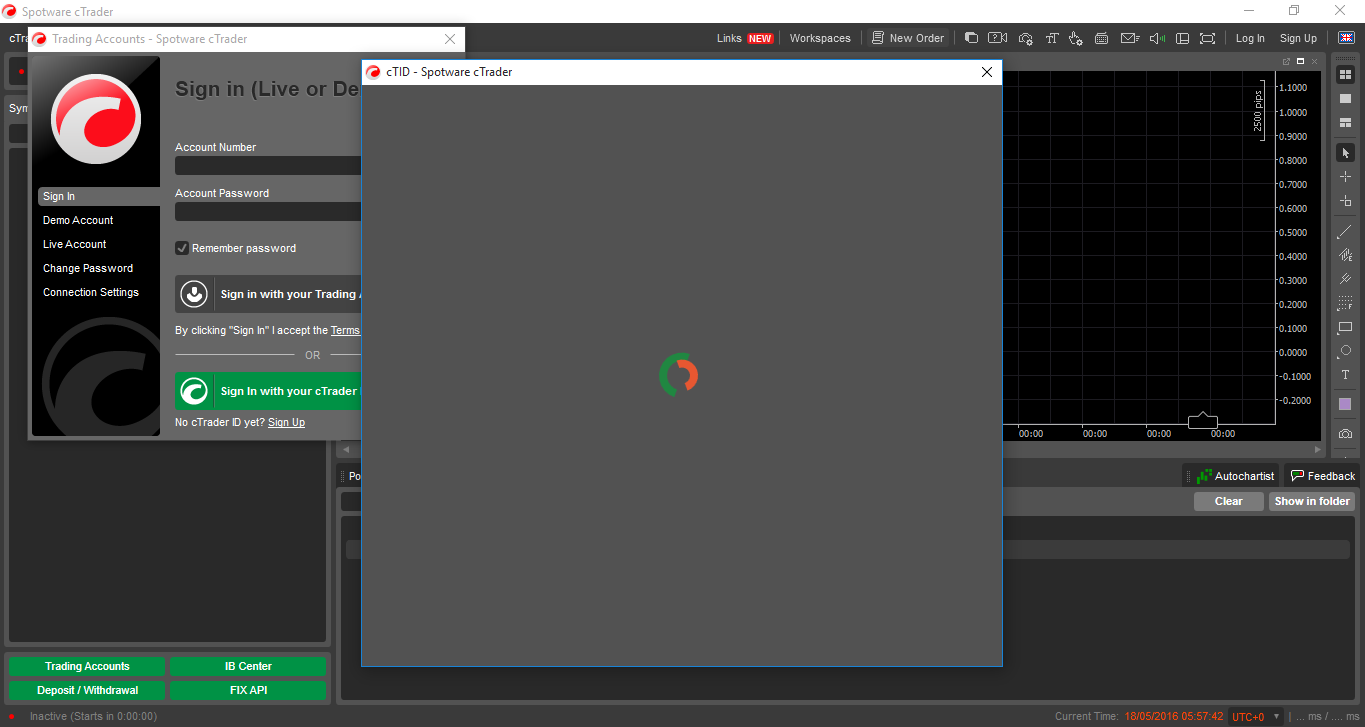The height and width of the screenshot is (727, 1365).
Task: Click Sign in with your Trading Account button
Action: click(x=268, y=294)
